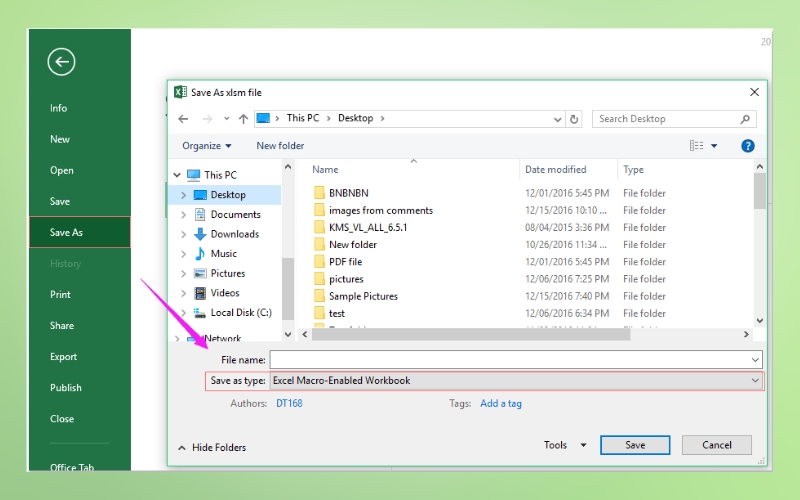
Task: Click the search magnifier icon
Action: [745, 119]
